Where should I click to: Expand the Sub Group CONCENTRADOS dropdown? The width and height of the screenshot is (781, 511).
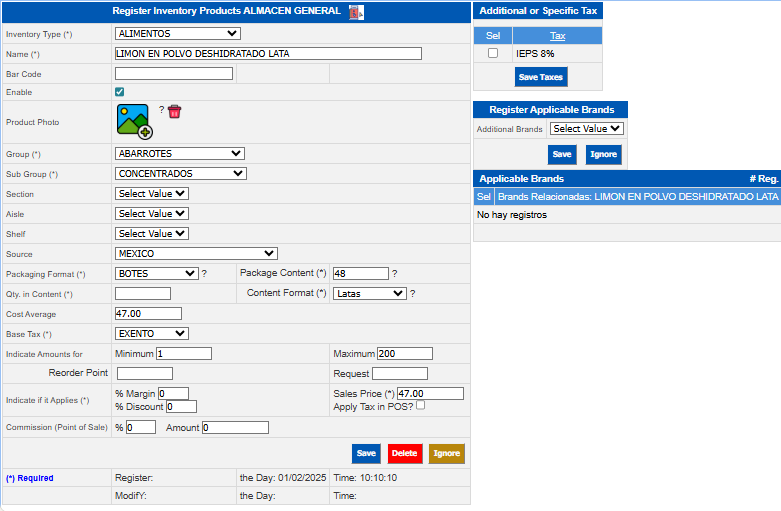tap(180, 174)
